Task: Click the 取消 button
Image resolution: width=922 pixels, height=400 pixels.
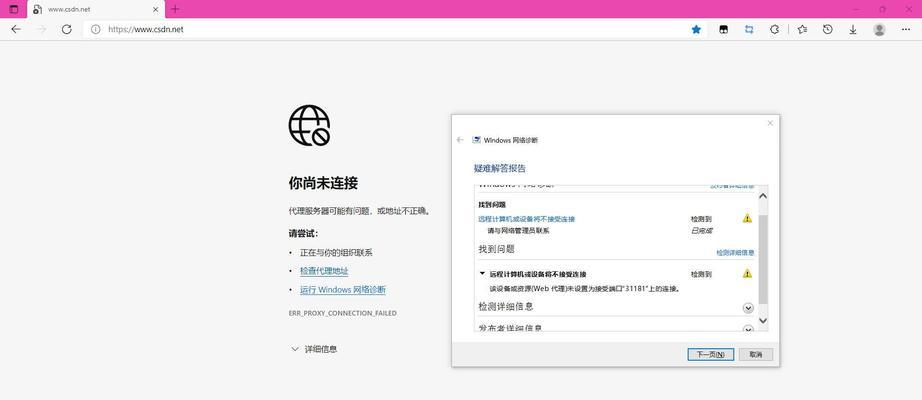Action: pyautogui.click(x=756, y=355)
